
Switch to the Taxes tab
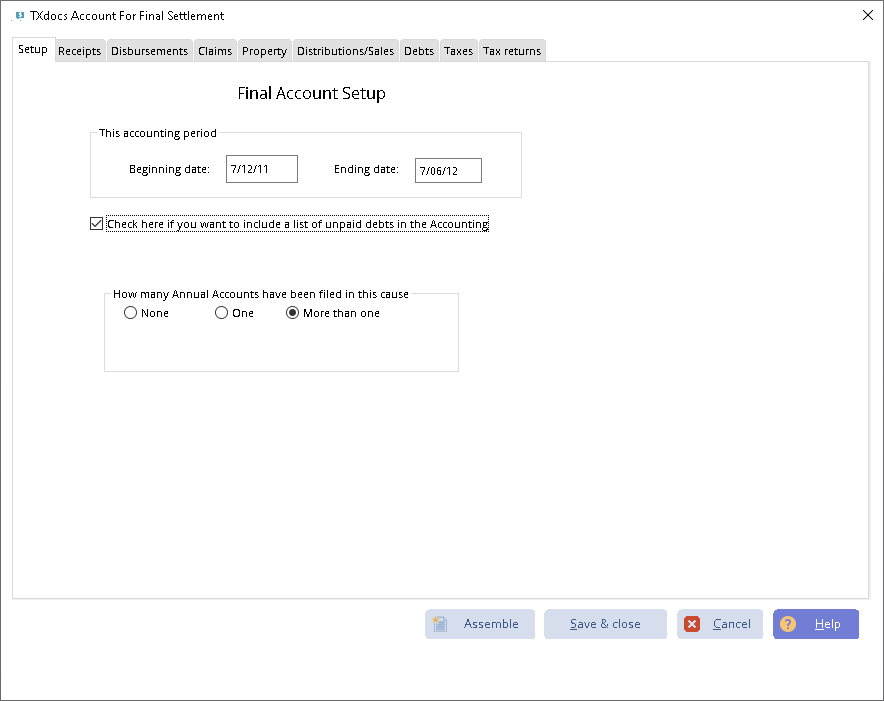[x=457, y=50]
